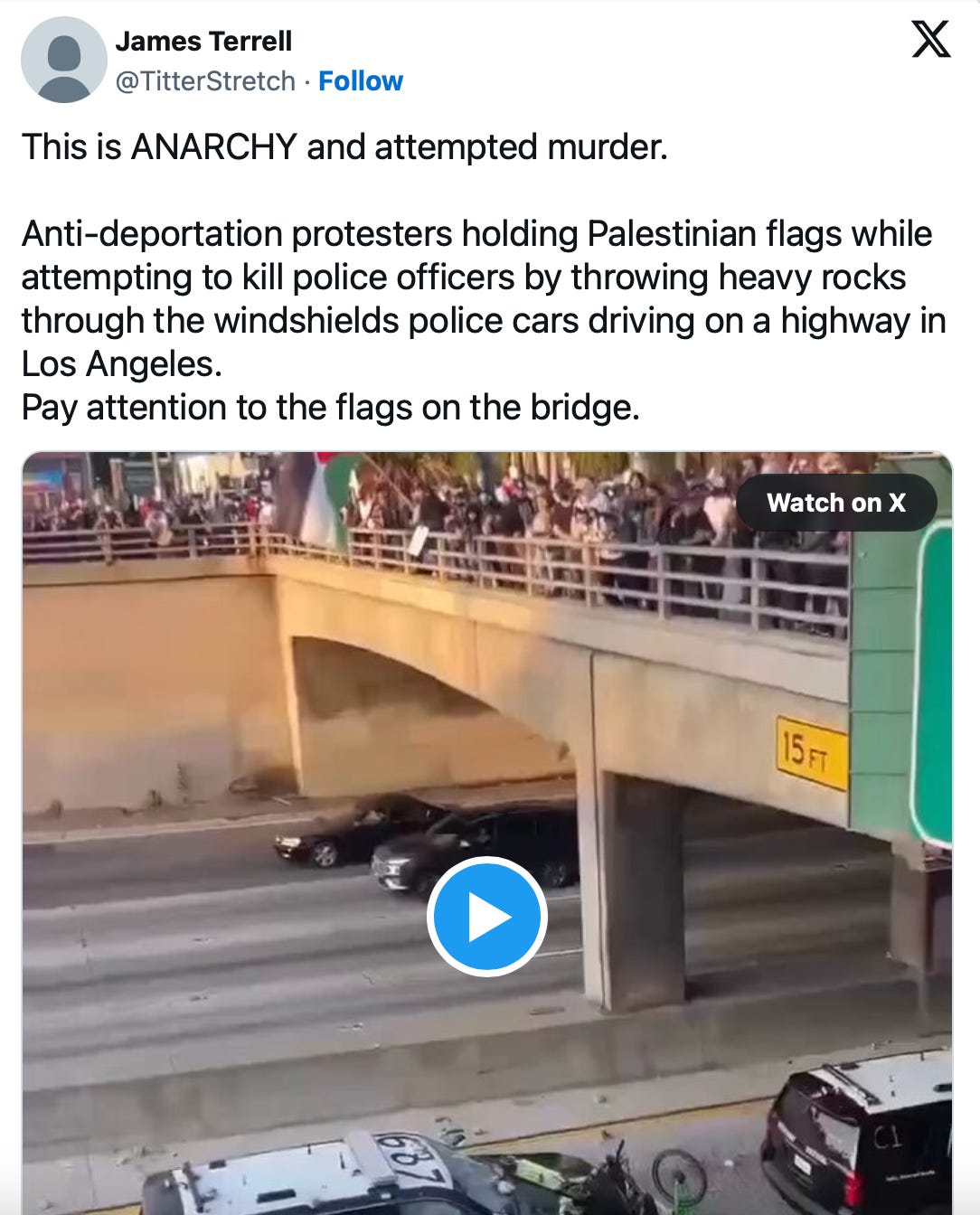Click the Watch on X button
980x1215 pixels.
tap(836, 503)
